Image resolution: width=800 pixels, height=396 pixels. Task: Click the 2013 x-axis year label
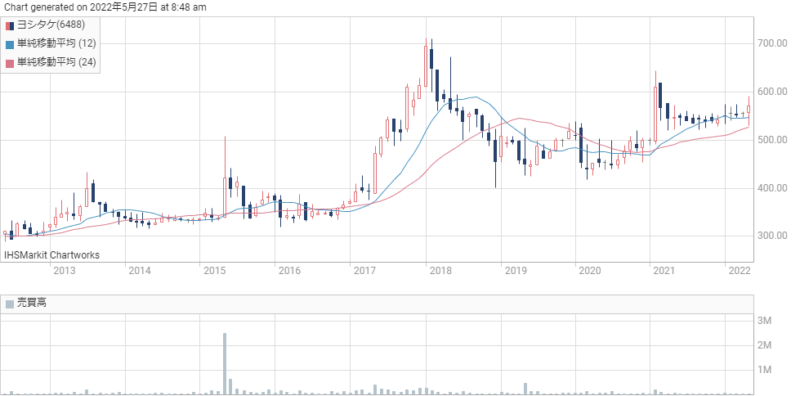click(x=65, y=271)
